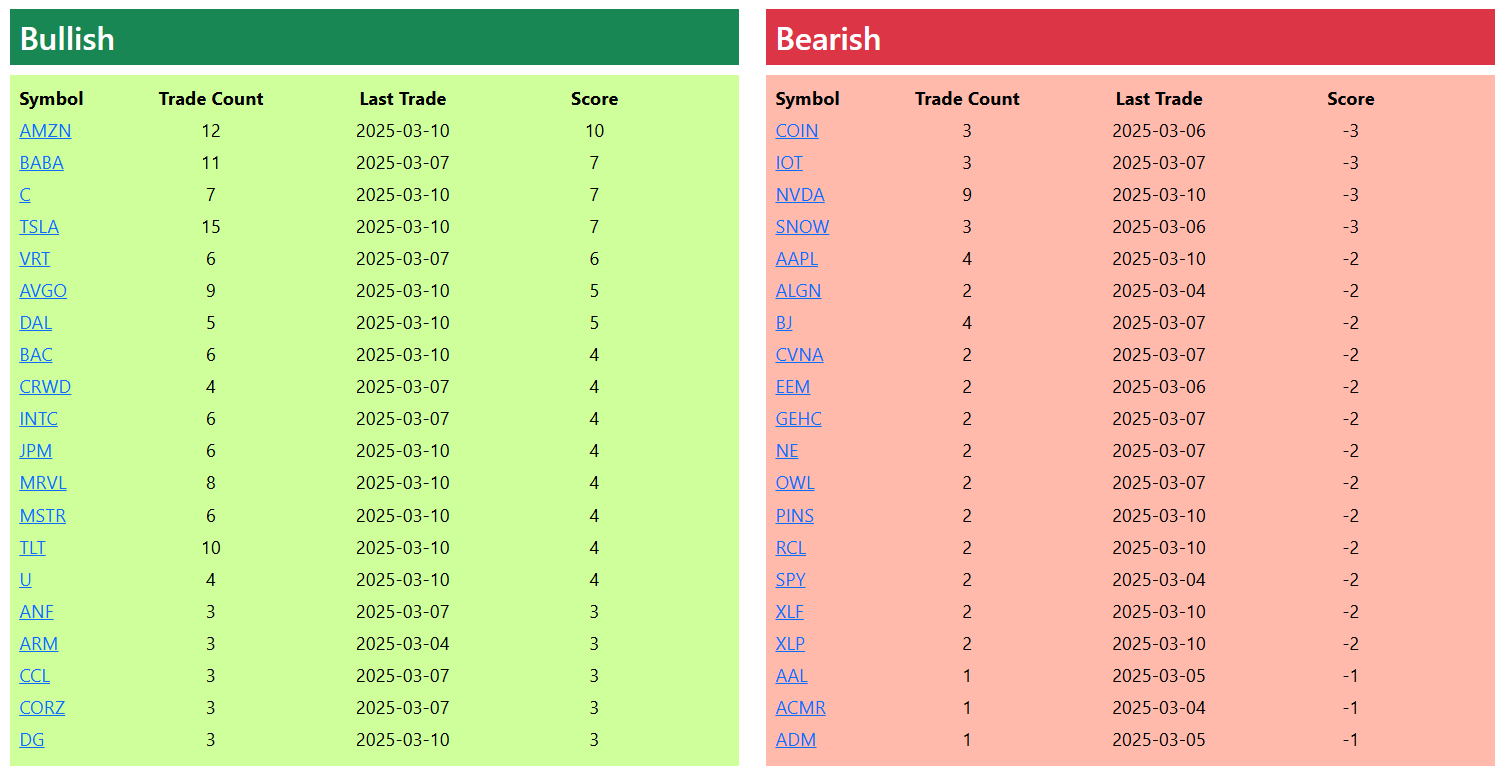Select BABA trade count 11
The width and height of the screenshot is (1509, 782).
(211, 163)
